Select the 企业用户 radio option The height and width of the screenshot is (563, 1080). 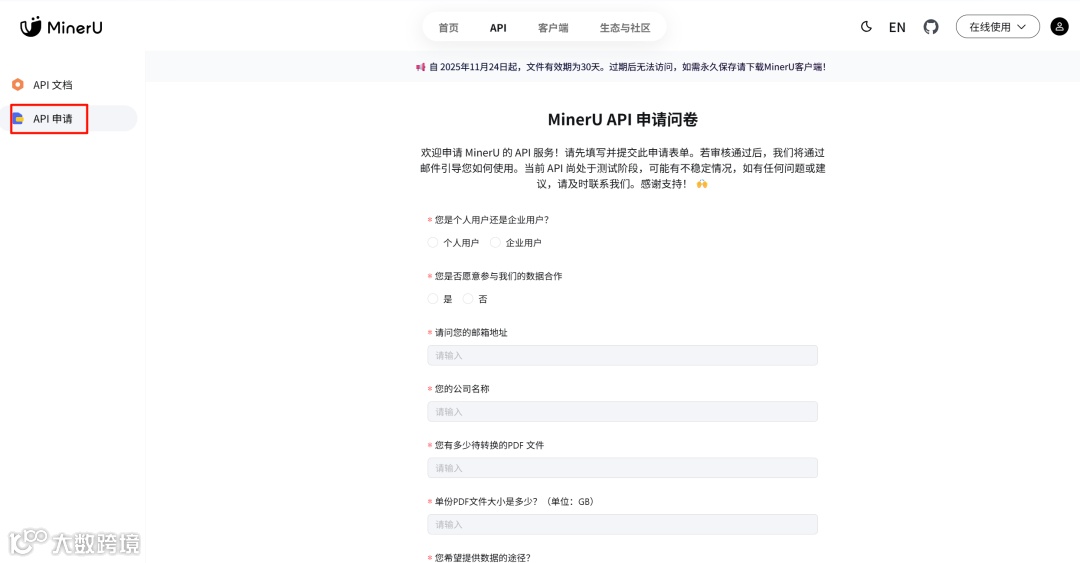(x=495, y=243)
